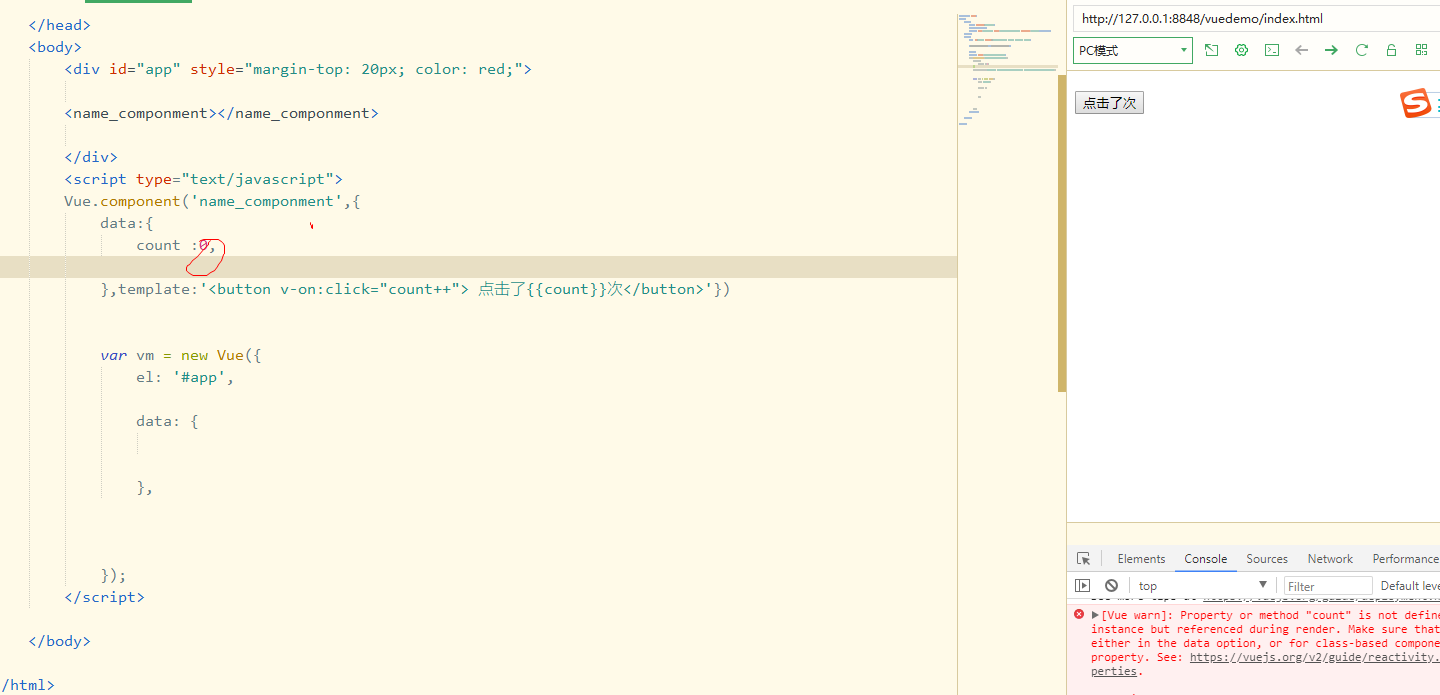The width and height of the screenshot is (1440, 695).
Task: Switch to the Elements tab in DevTools
Action: [x=1141, y=559]
